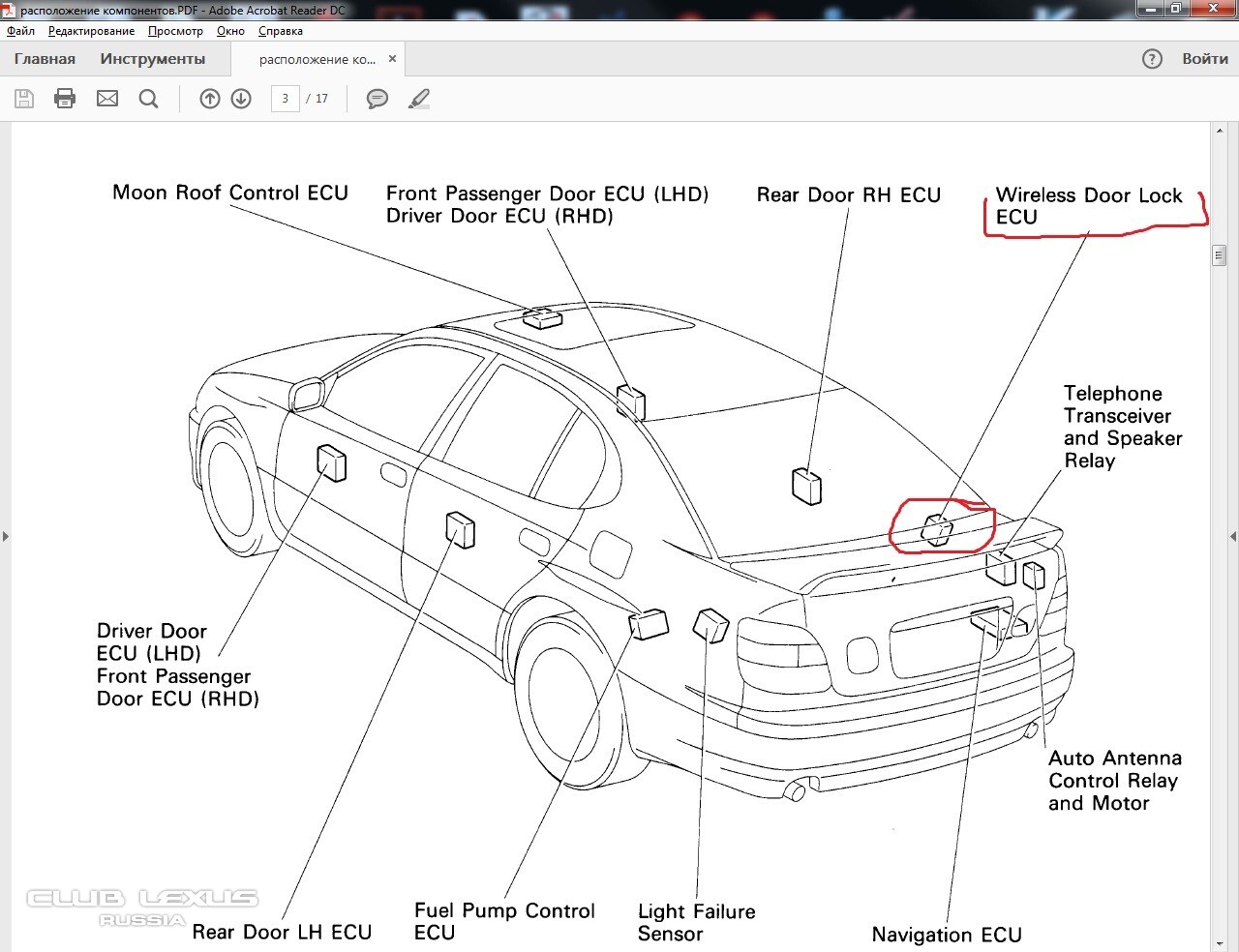Click the Find text magnifier icon
This screenshot has width=1239, height=952.
pyautogui.click(x=149, y=99)
